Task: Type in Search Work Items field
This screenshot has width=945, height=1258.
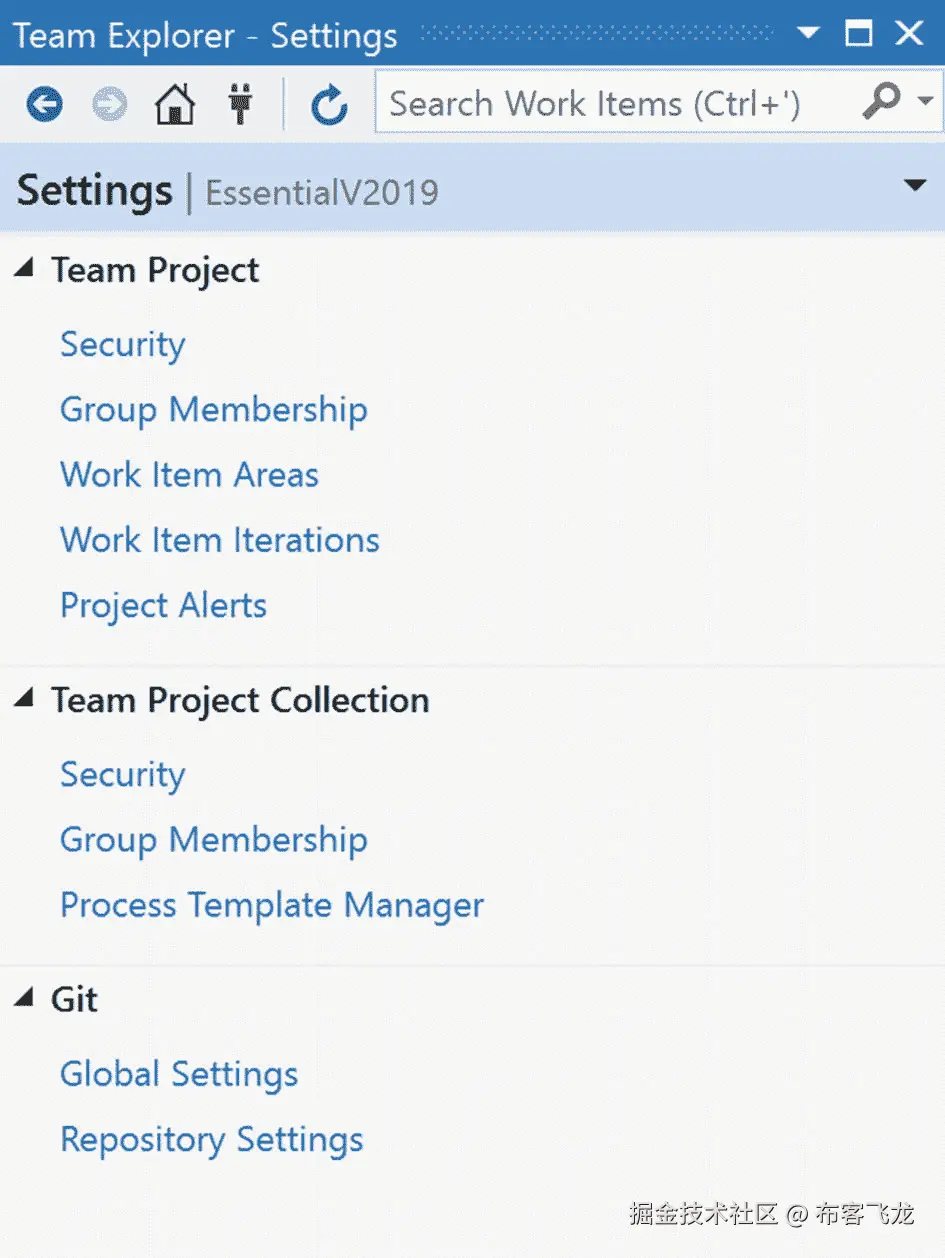Action: [610, 104]
